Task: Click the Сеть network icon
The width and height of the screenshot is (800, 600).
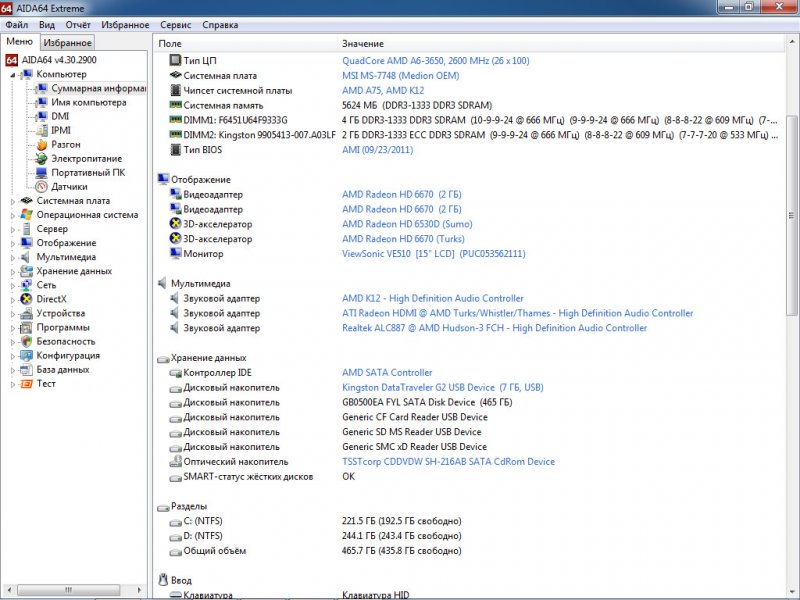Action: (x=27, y=285)
